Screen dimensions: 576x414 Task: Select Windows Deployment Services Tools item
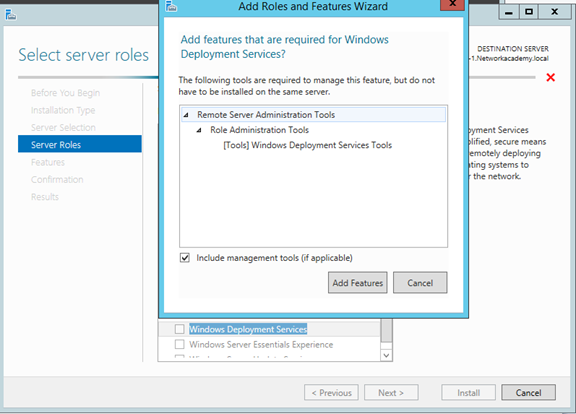(x=307, y=145)
